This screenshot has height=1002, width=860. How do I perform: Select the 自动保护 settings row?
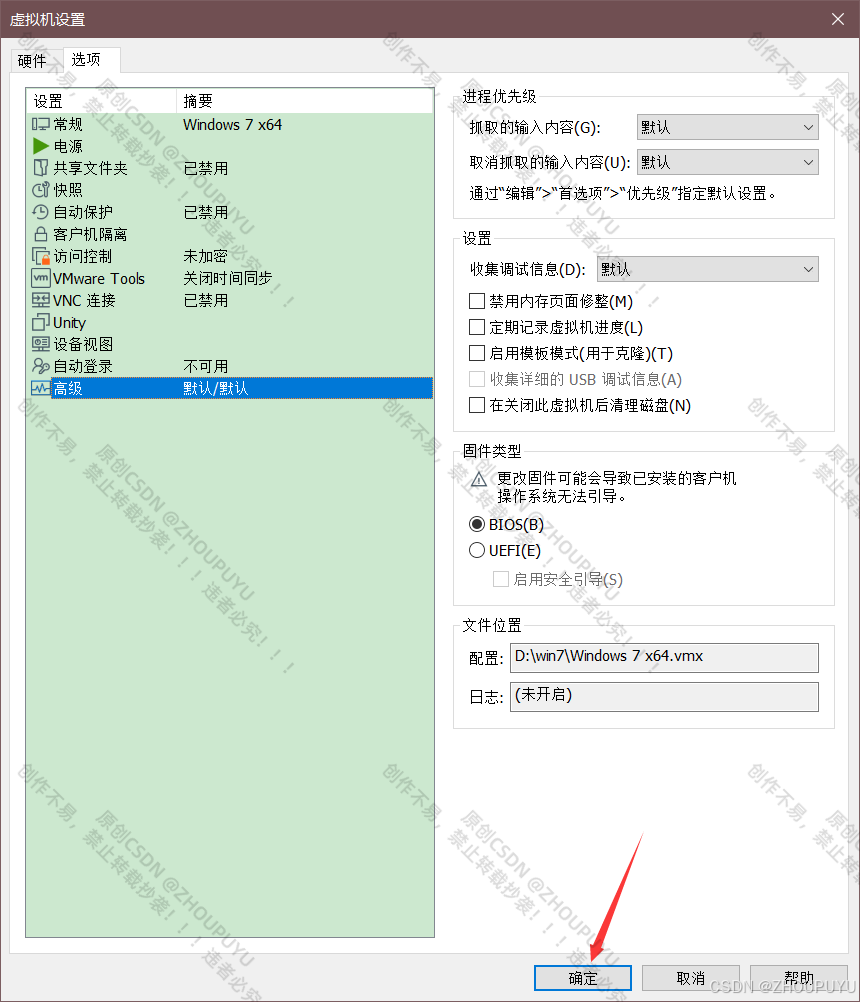tap(230, 212)
